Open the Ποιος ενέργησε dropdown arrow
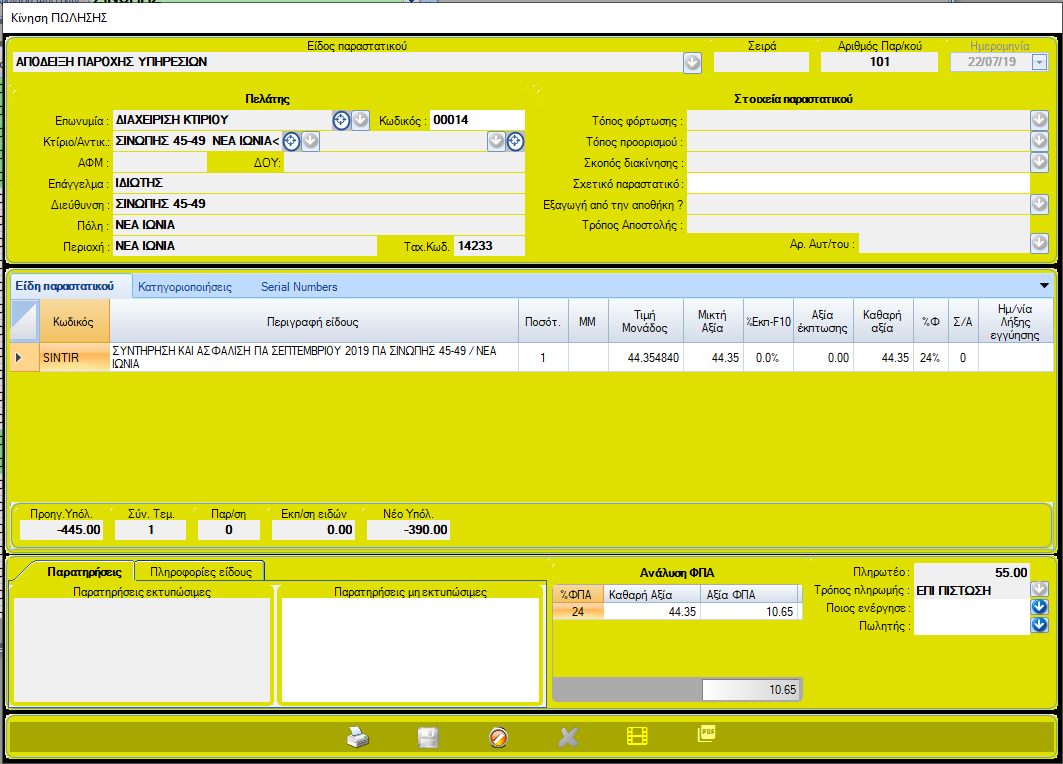 1039,607
